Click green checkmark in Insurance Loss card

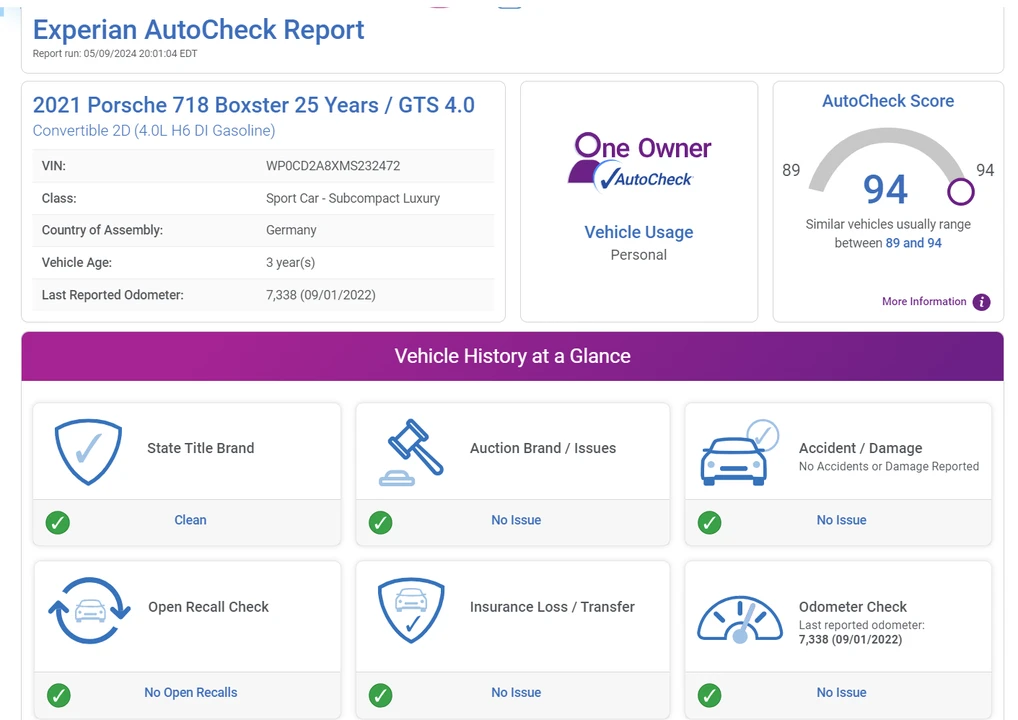coord(380,695)
